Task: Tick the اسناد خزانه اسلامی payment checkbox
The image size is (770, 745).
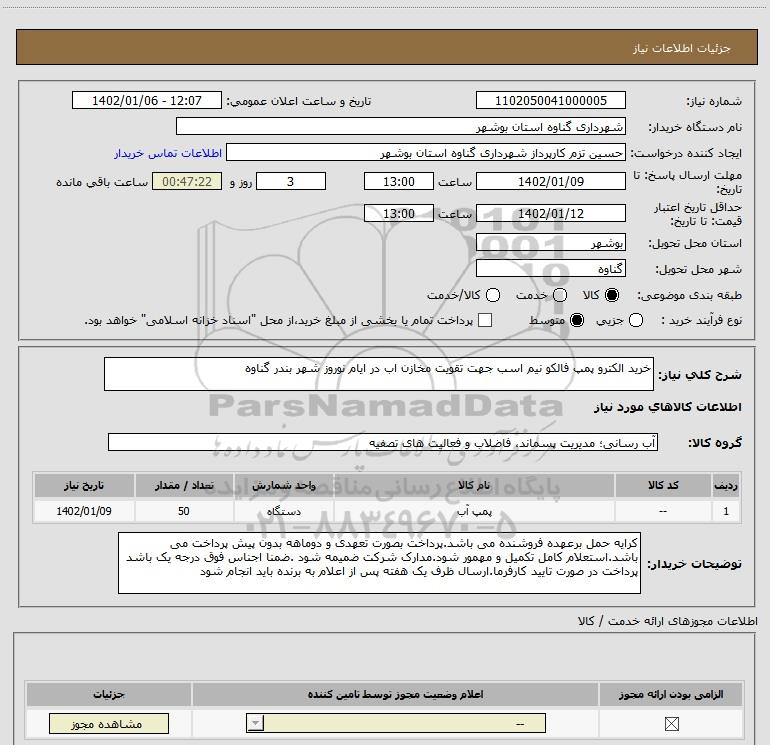Action: (x=485, y=320)
